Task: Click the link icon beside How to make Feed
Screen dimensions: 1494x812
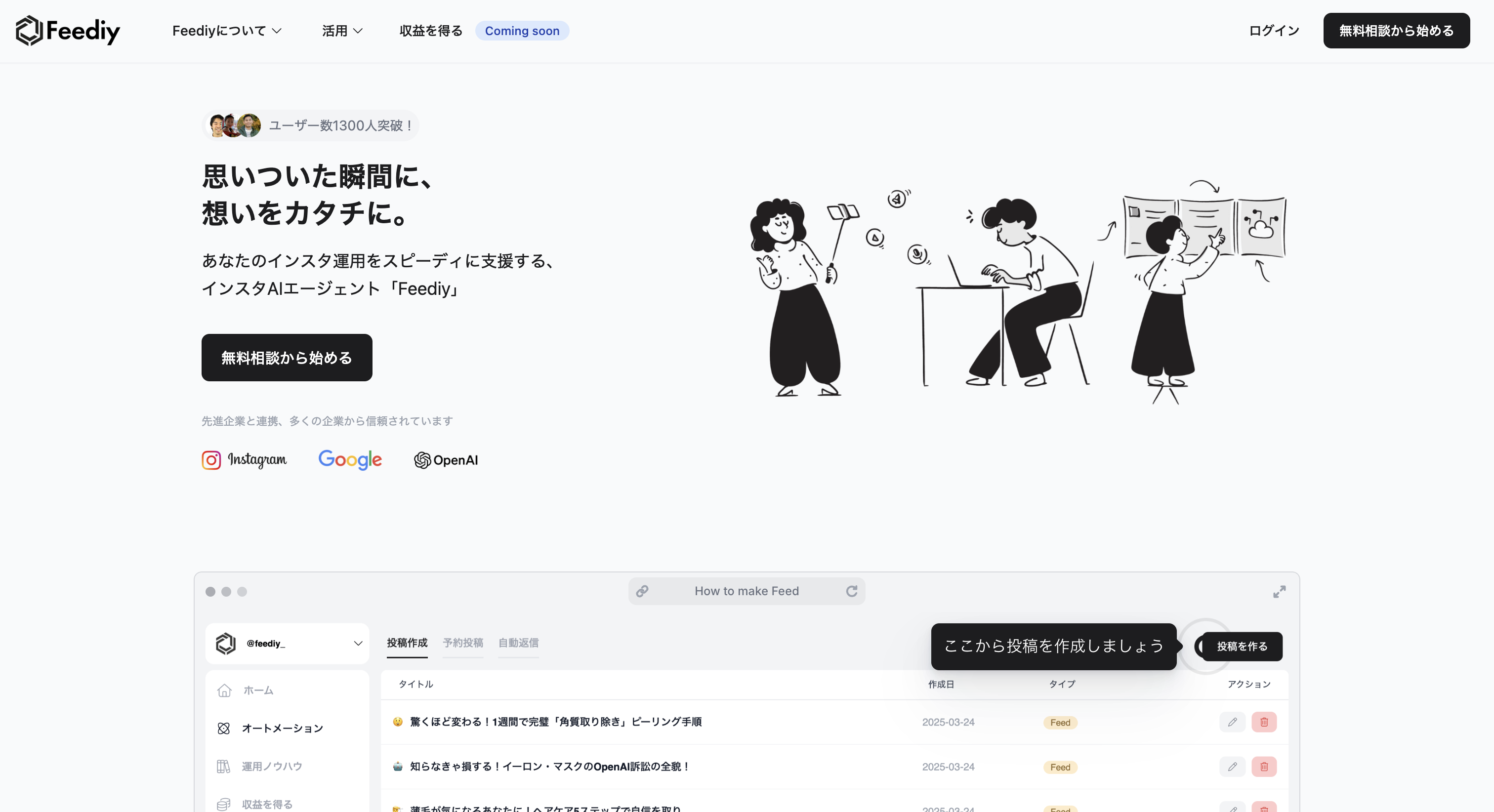Action: pos(642,591)
